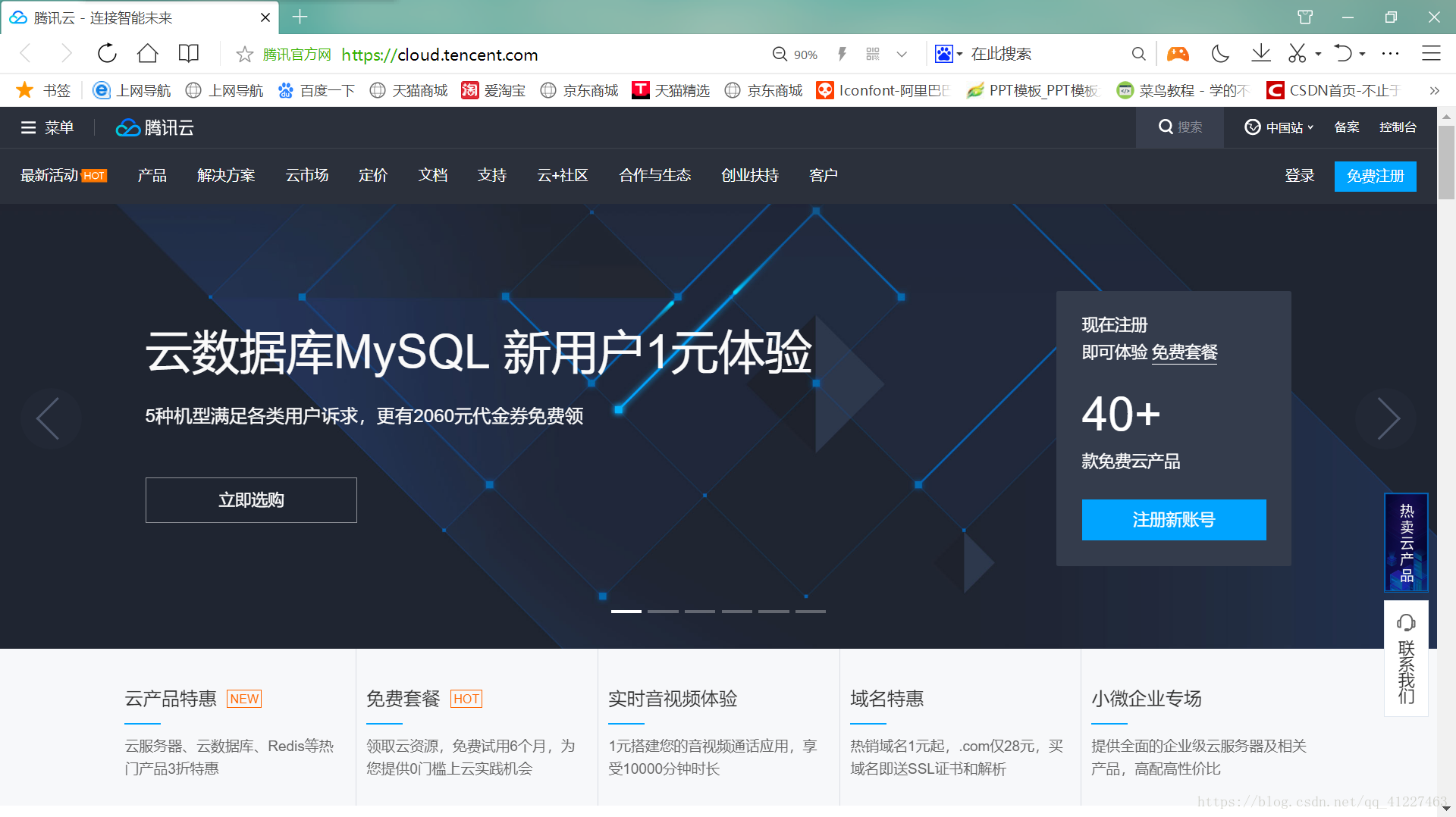1456x817 pixels.
Task: Open the 控制台 console link
Action: click(x=1398, y=127)
